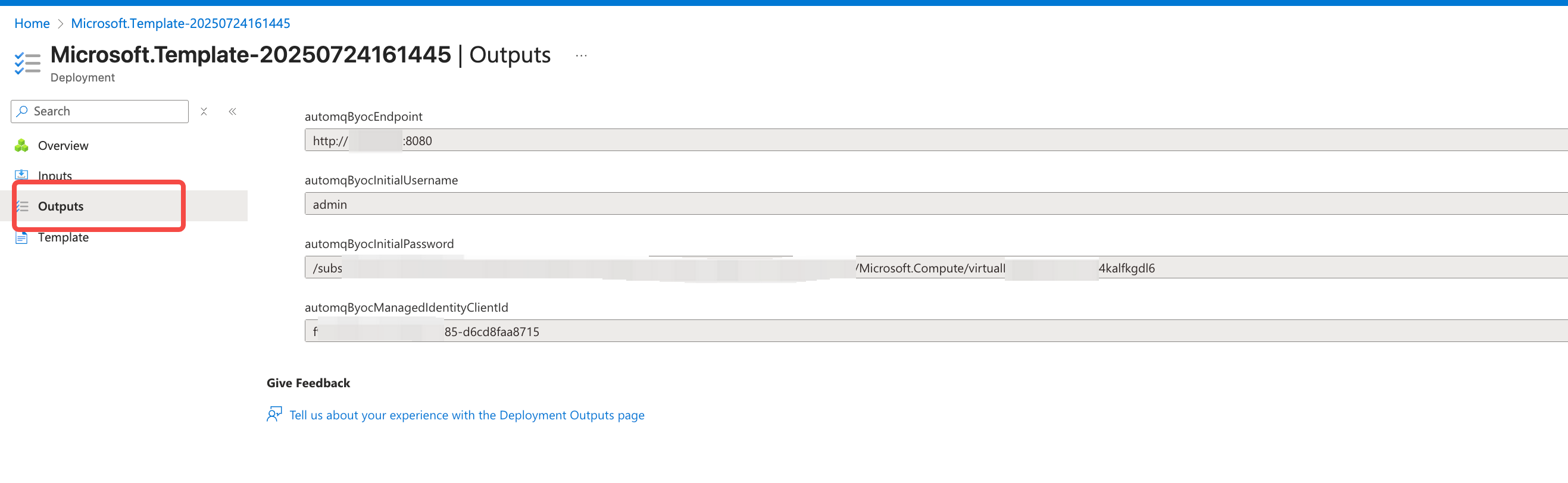
Task: Click the breadcrumb chevron separator
Action: 60,24
